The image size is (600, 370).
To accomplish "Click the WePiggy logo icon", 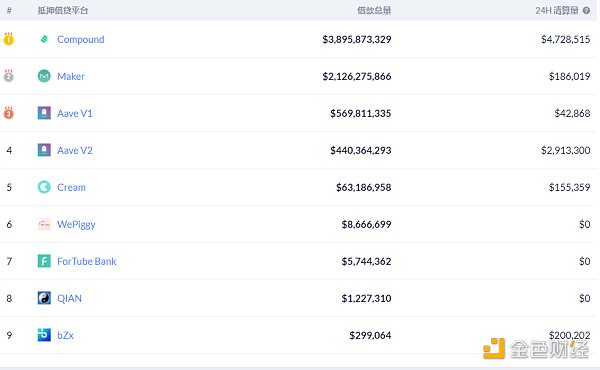I will (44, 224).
